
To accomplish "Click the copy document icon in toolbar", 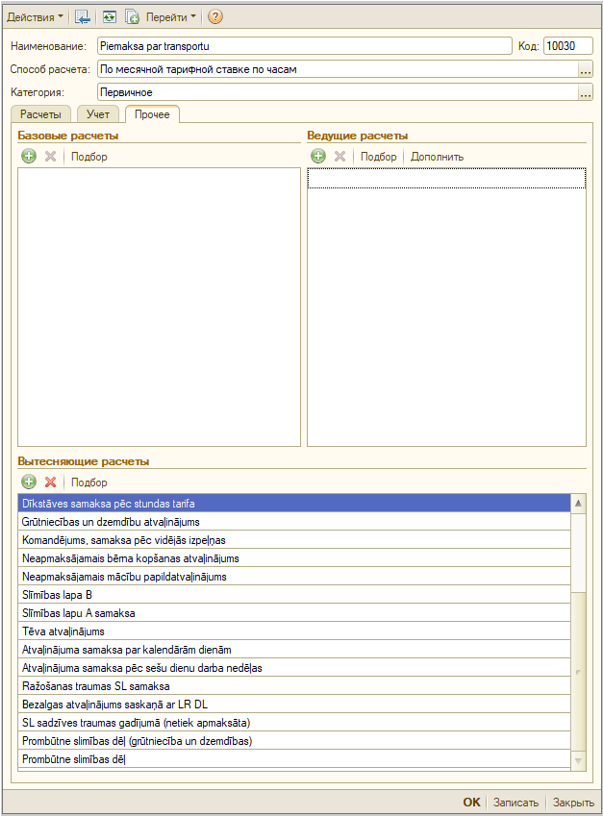I will click(x=131, y=17).
